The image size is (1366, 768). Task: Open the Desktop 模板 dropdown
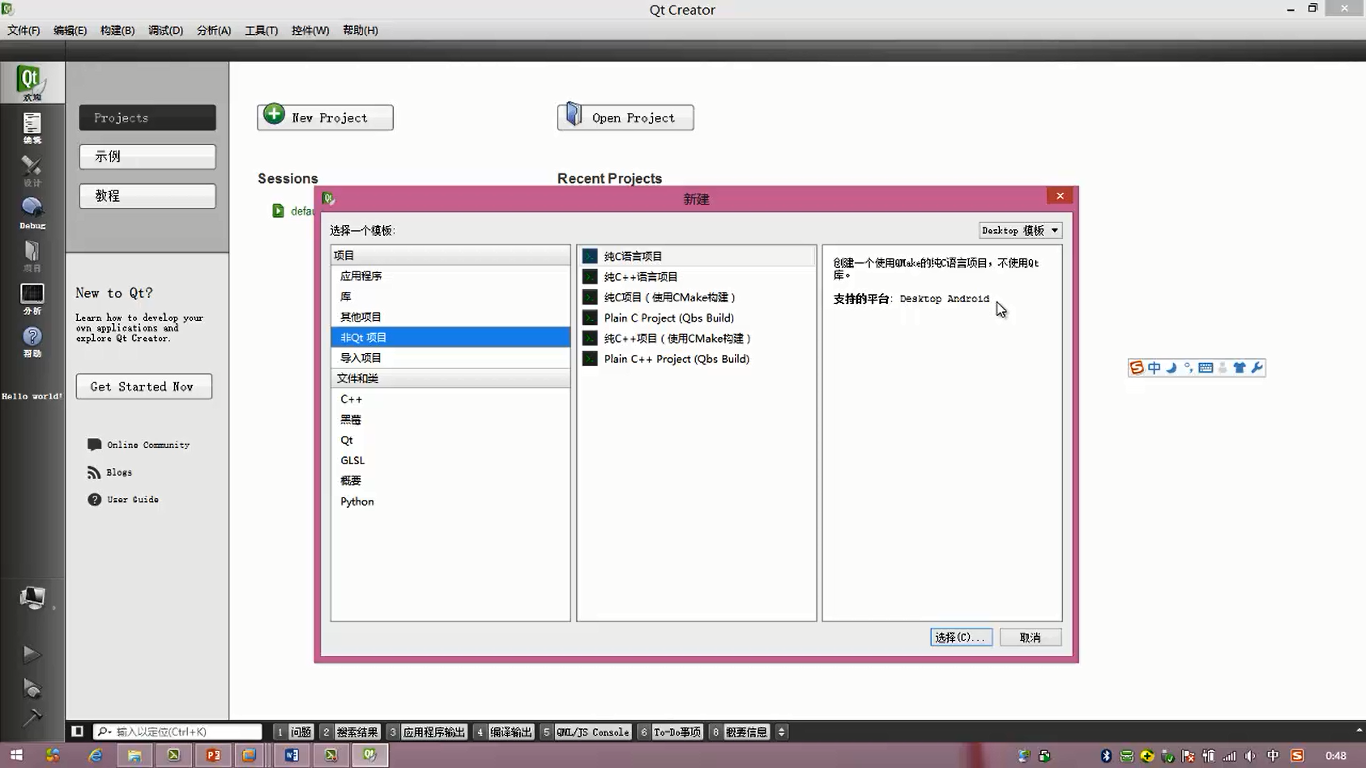1020,230
